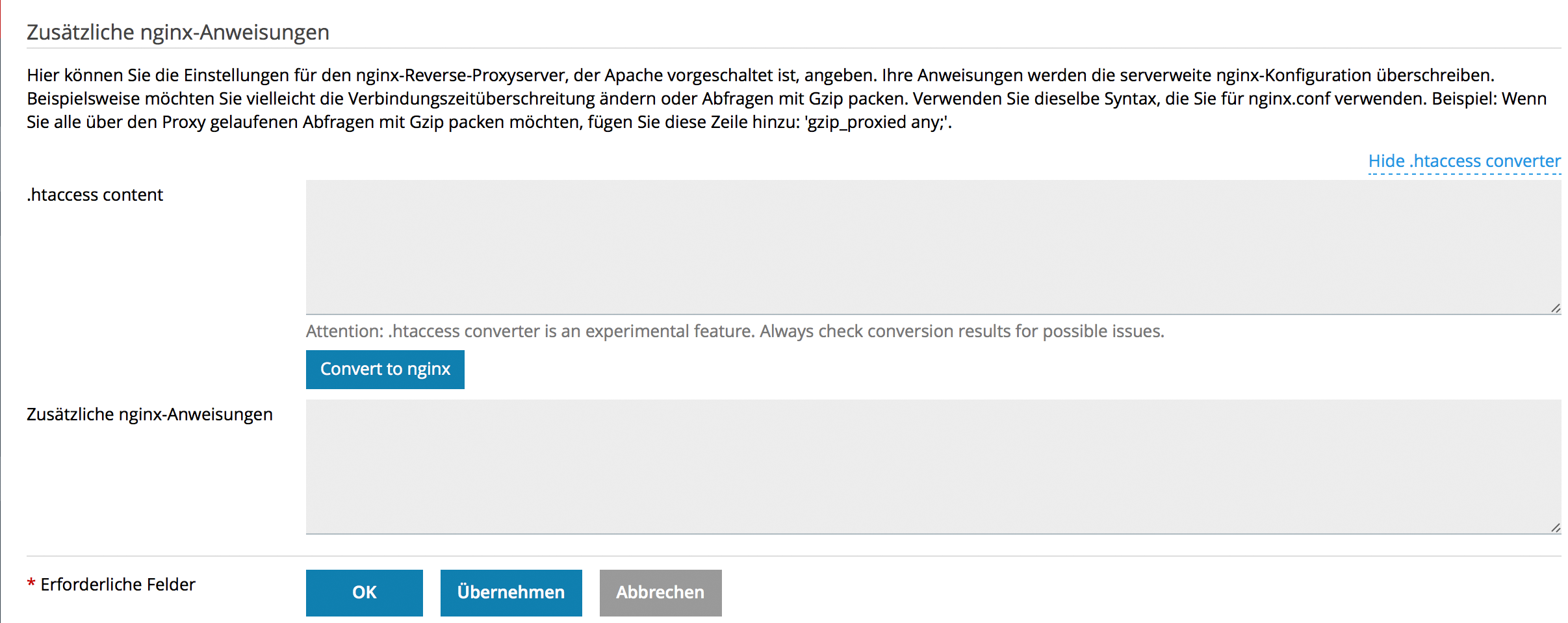The height and width of the screenshot is (623, 1568).
Task: Click the Zusätzliche nginx-Anweisungen section heading
Action: [178, 32]
